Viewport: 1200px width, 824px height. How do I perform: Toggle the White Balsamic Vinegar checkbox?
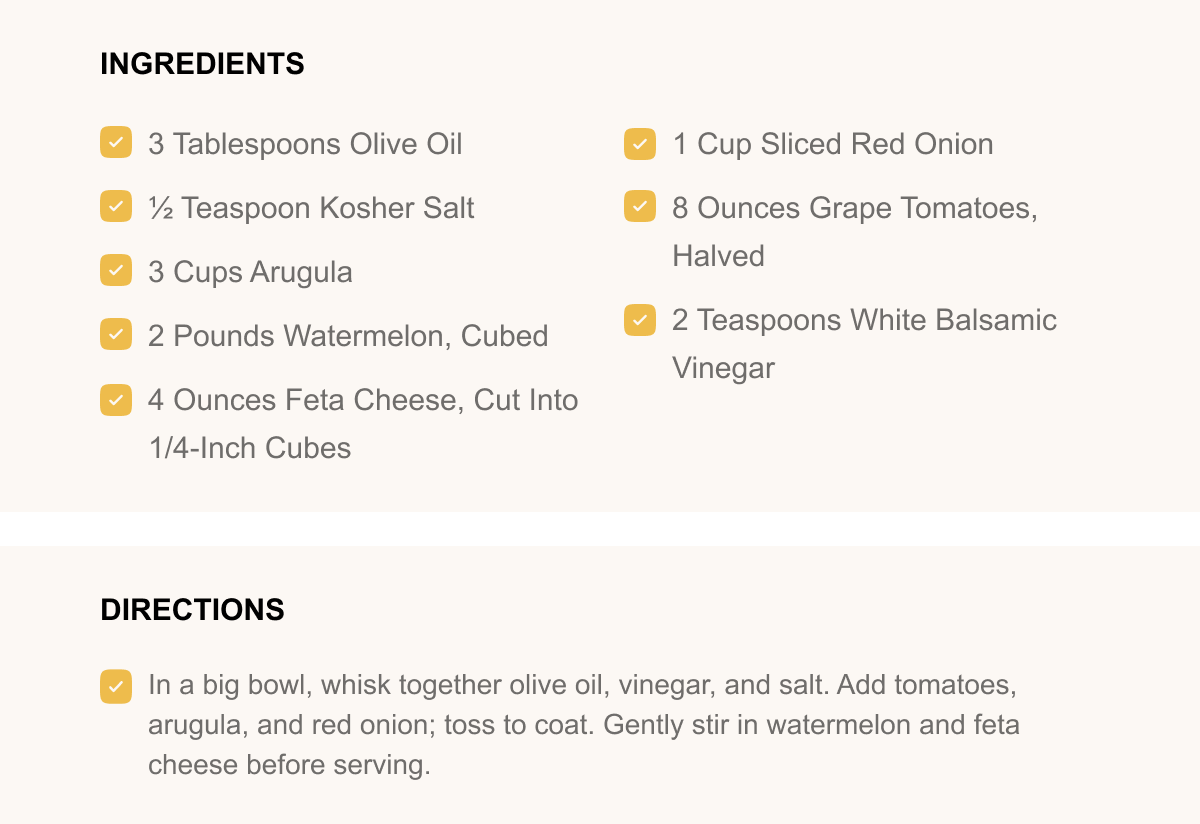pyautogui.click(x=640, y=319)
